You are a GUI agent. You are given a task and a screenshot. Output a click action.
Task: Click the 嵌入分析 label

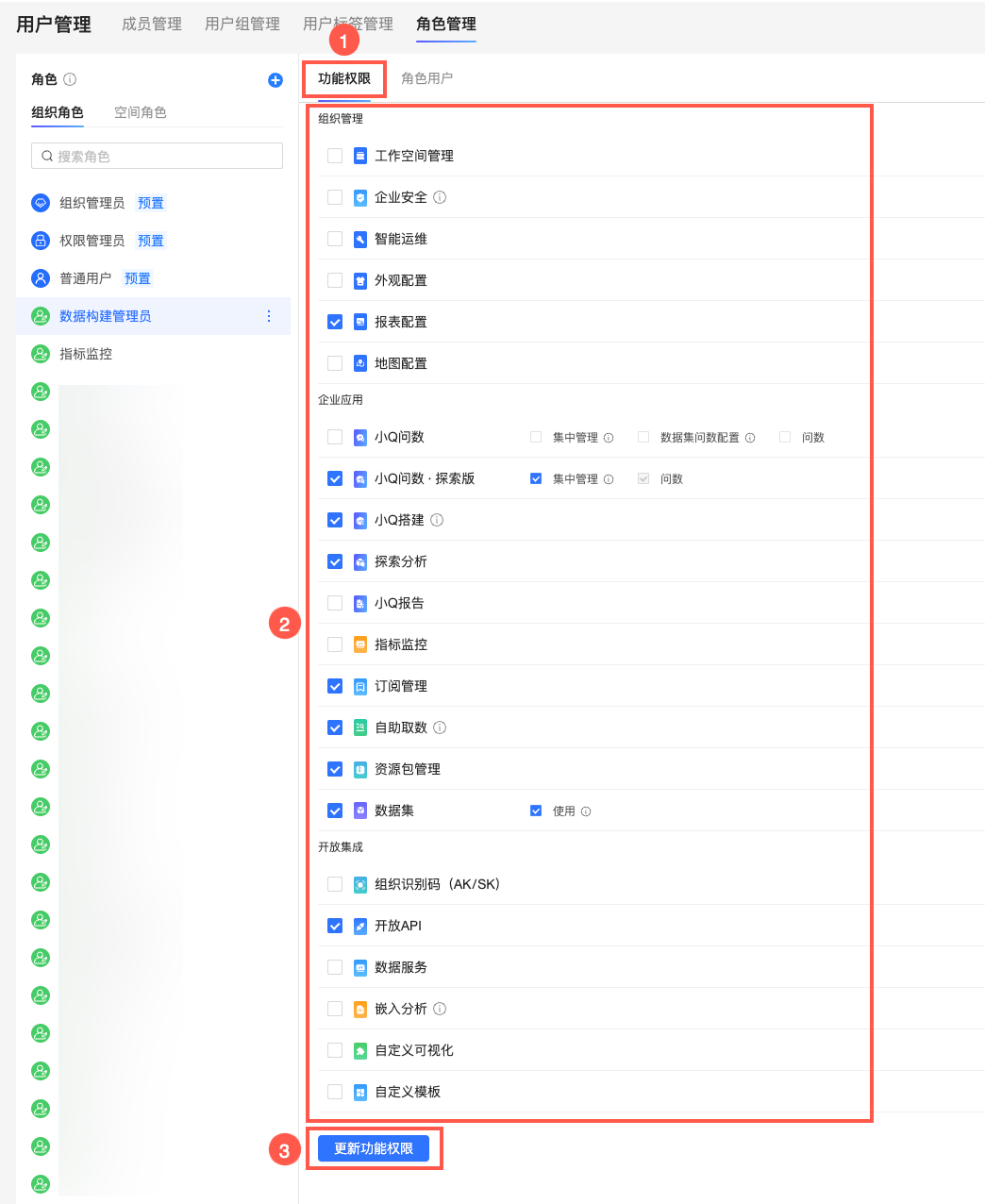tap(401, 1009)
